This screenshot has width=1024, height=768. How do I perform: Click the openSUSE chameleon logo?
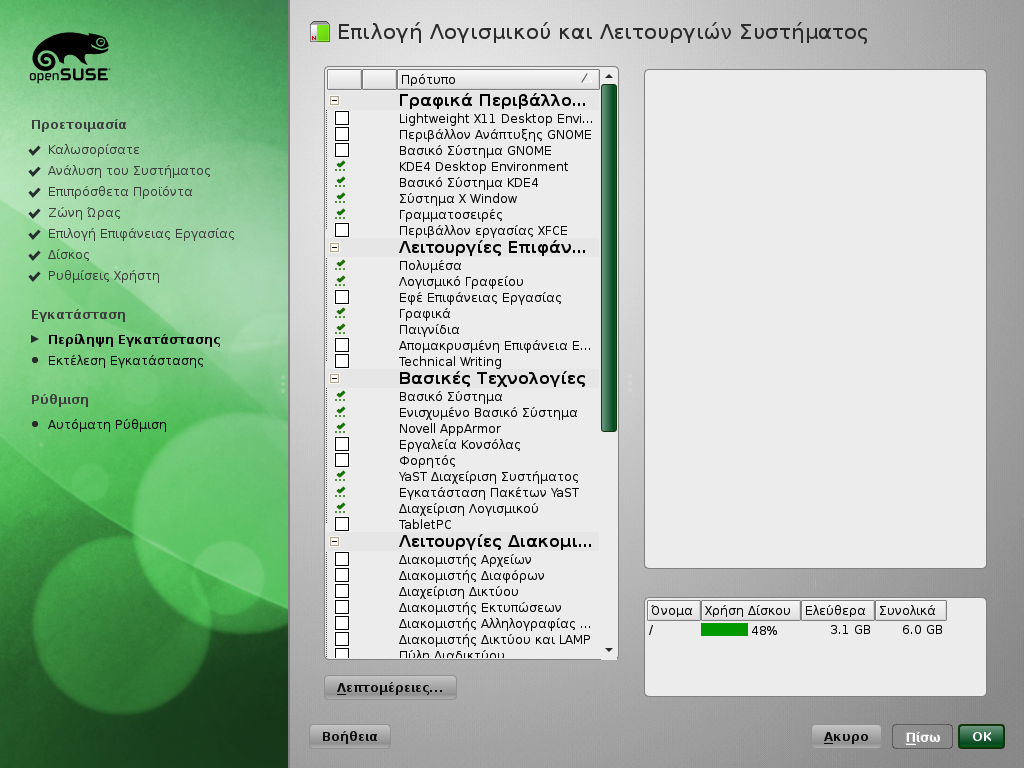tap(70, 57)
